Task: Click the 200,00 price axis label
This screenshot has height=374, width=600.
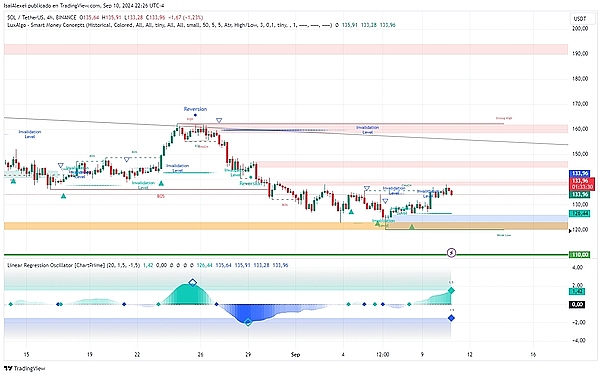Action: pos(580,29)
